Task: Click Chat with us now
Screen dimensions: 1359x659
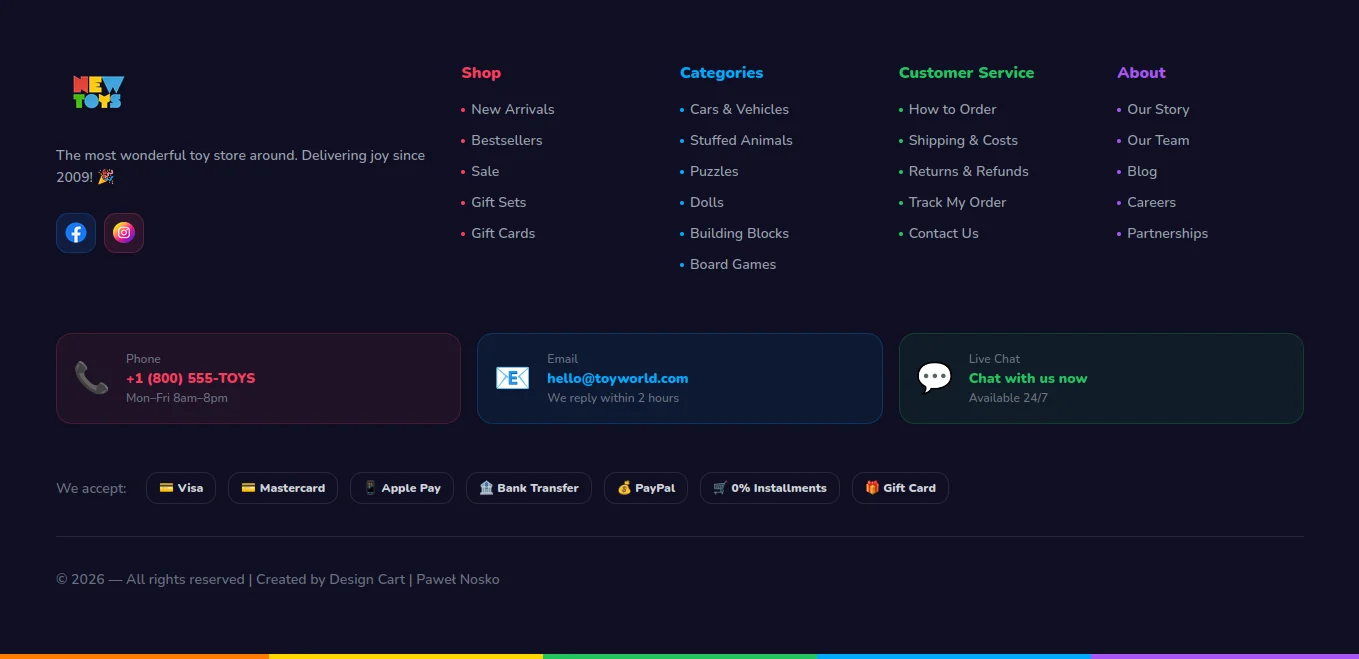Action: tap(1028, 378)
